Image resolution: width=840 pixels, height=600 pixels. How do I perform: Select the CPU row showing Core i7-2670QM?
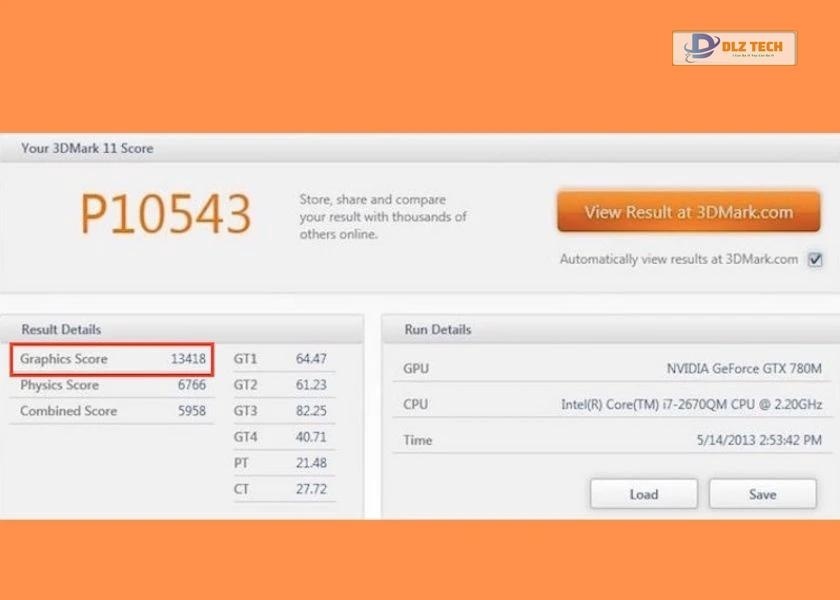611,405
